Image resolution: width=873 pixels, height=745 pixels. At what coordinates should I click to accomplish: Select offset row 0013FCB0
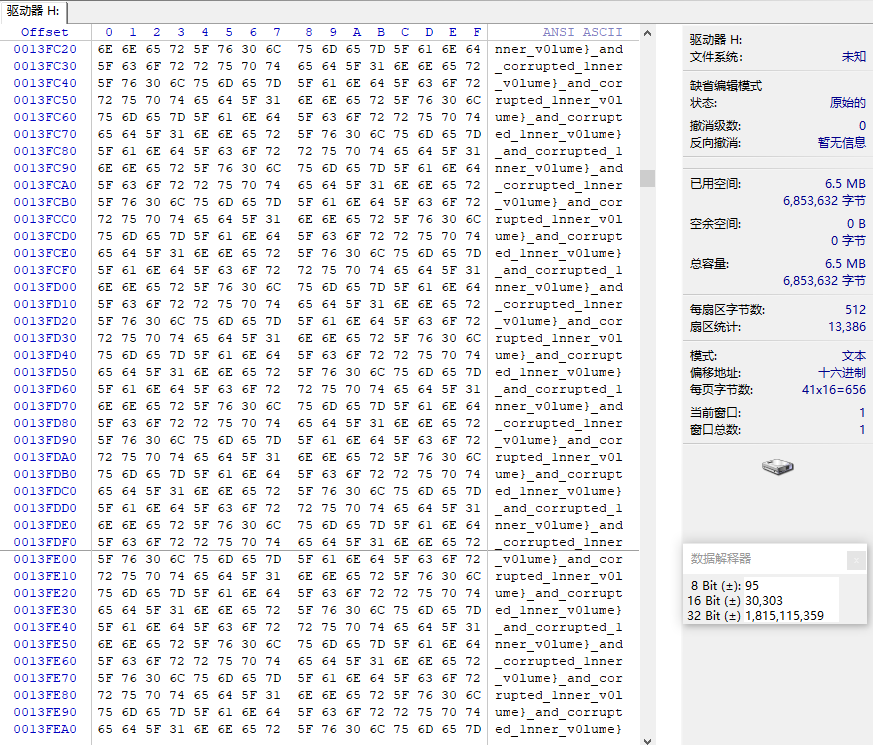(x=45, y=202)
